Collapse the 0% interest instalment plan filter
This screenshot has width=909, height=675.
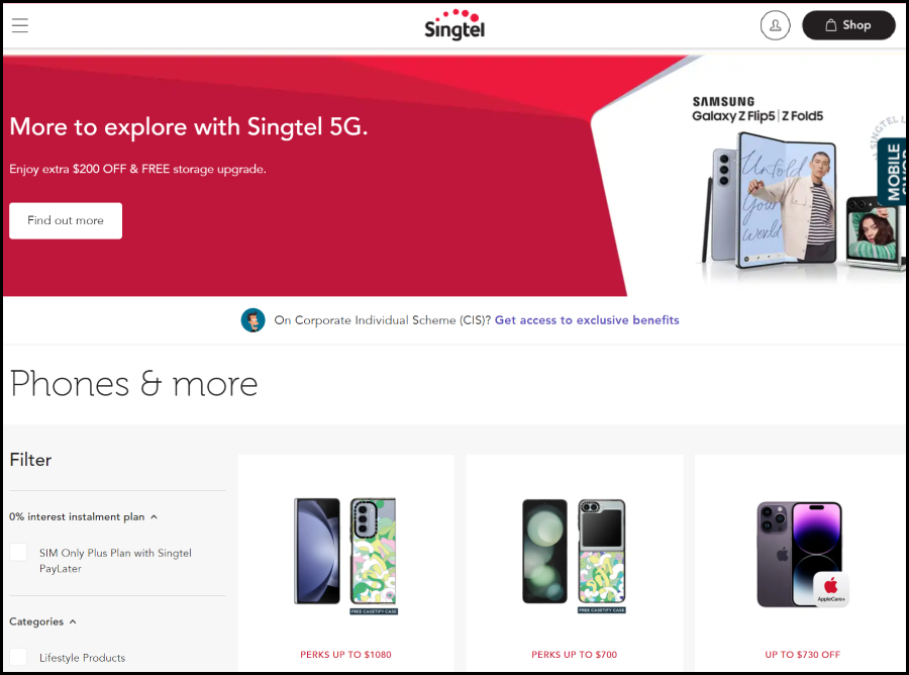coord(154,517)
